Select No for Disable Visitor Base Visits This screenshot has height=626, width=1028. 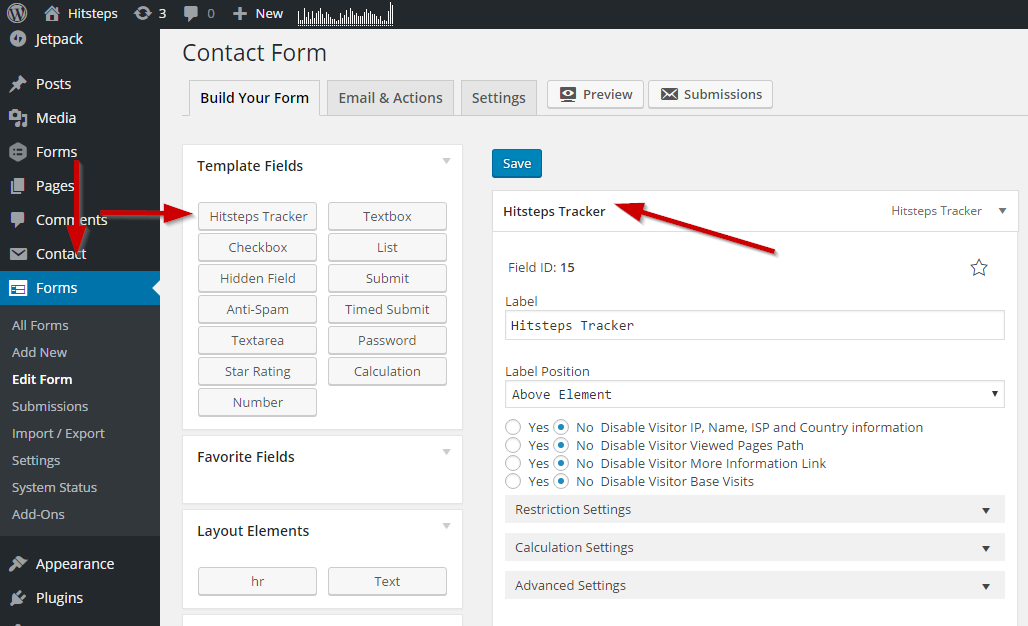(x=561, y=481)
